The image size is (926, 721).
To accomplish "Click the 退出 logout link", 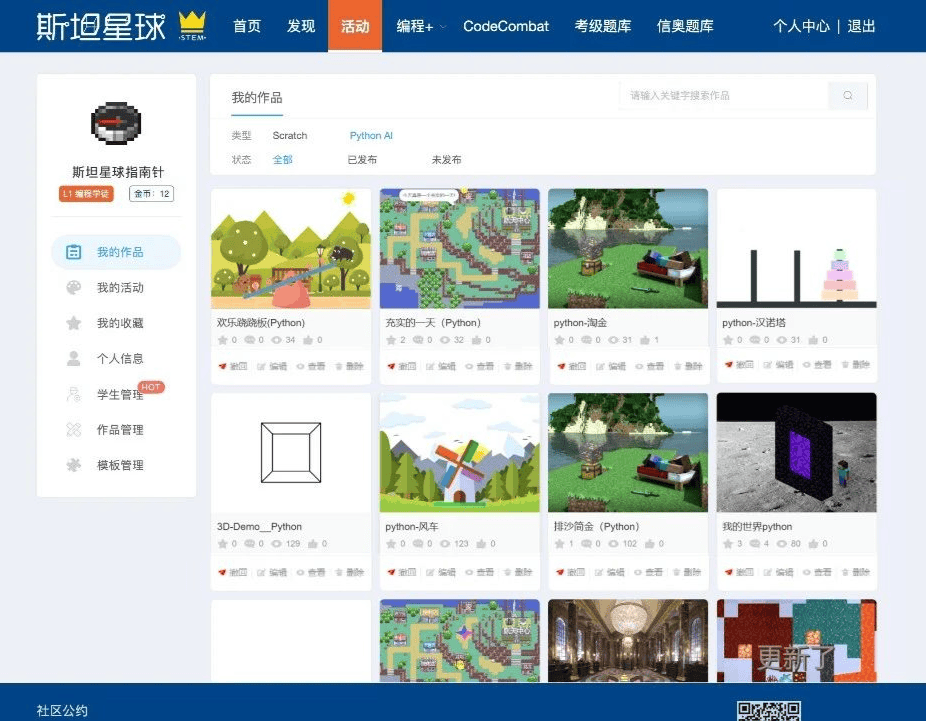I will click(x=861, y=26).
